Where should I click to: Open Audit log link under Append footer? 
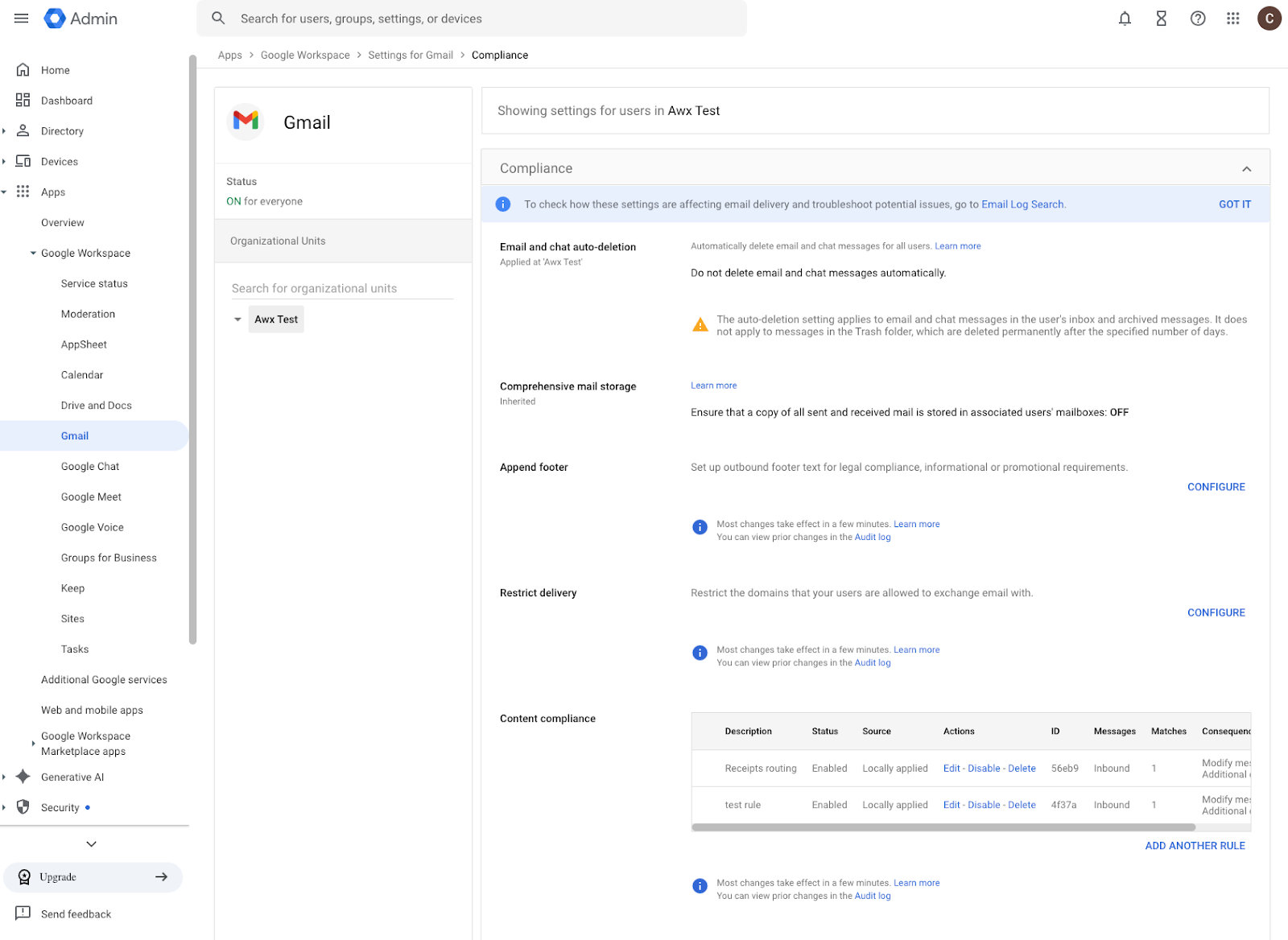pyautogui.click(x=873, y=538)
